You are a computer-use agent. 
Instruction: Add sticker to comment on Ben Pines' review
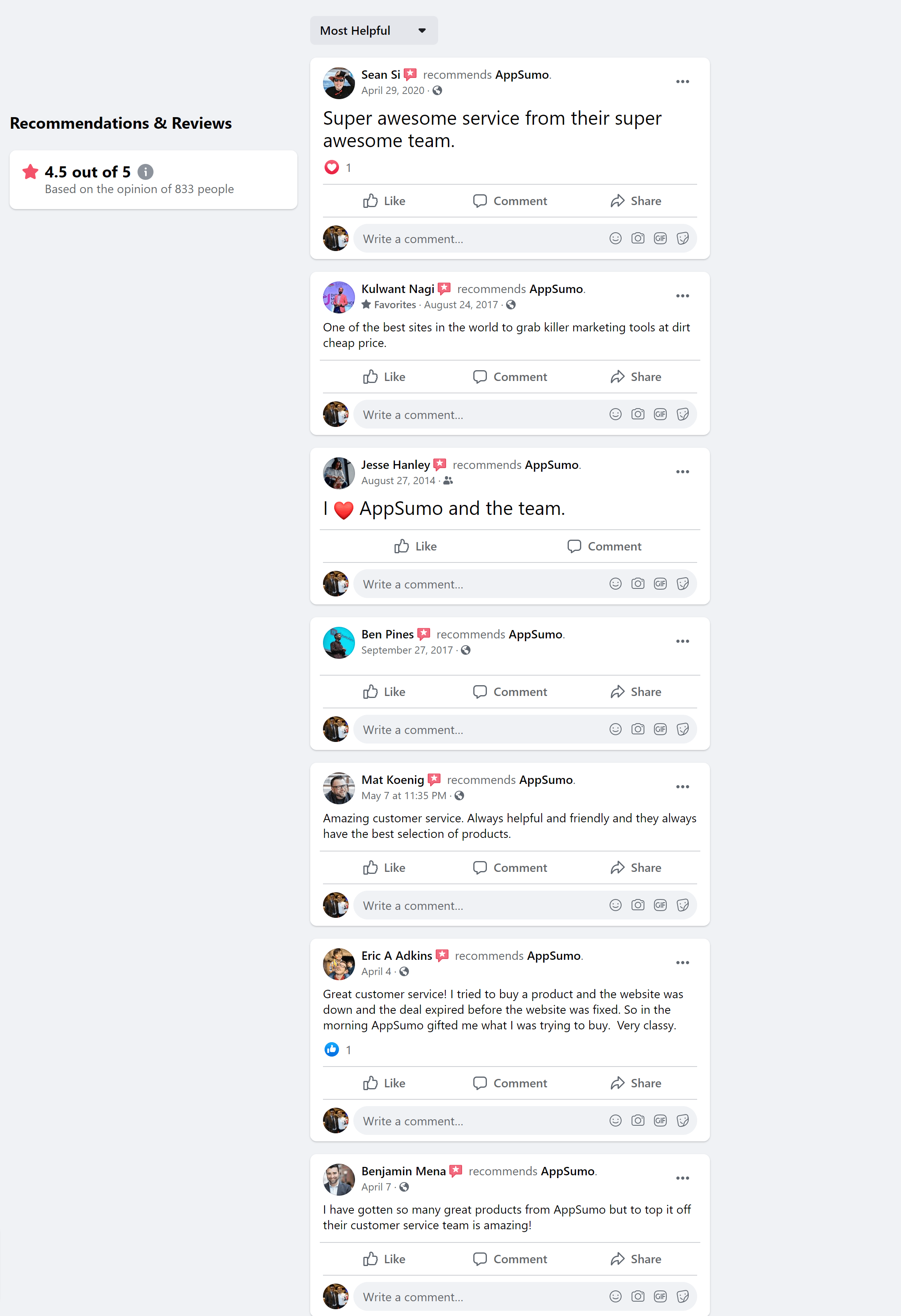(x=683, y=729)
